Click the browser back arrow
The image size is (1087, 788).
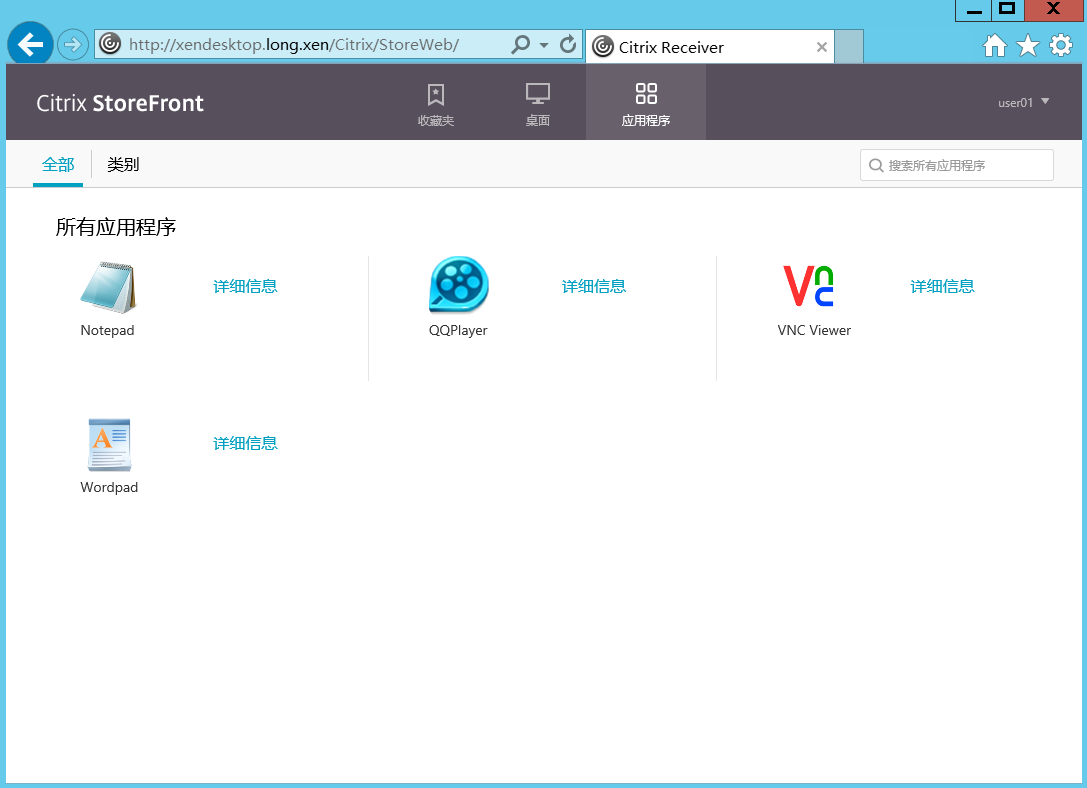[30, 45]
